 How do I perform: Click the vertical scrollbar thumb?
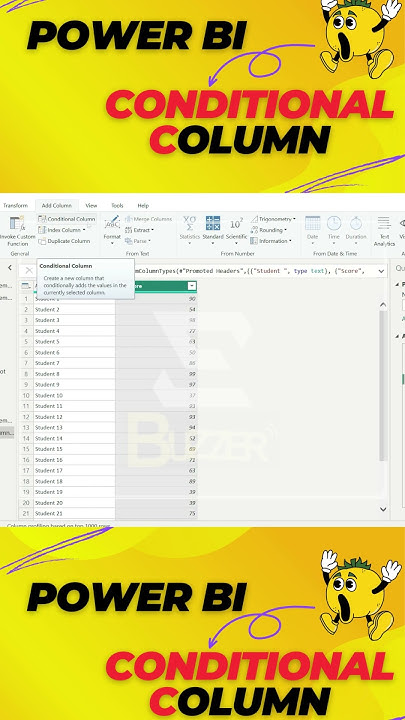click(383, 386)
